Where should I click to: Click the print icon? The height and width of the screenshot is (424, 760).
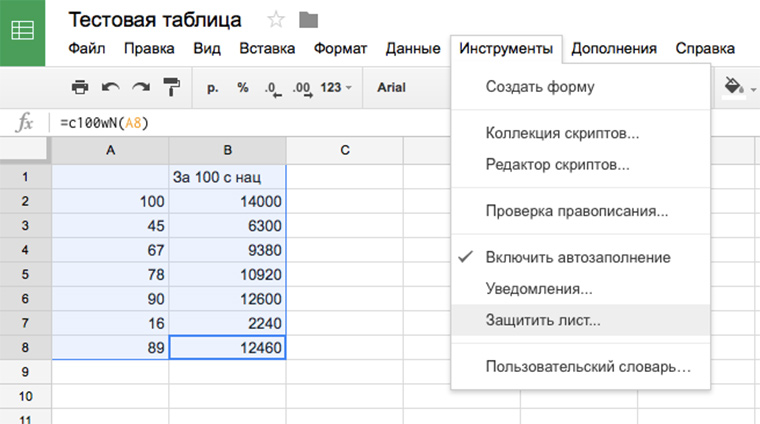click(x=80, y=88)
